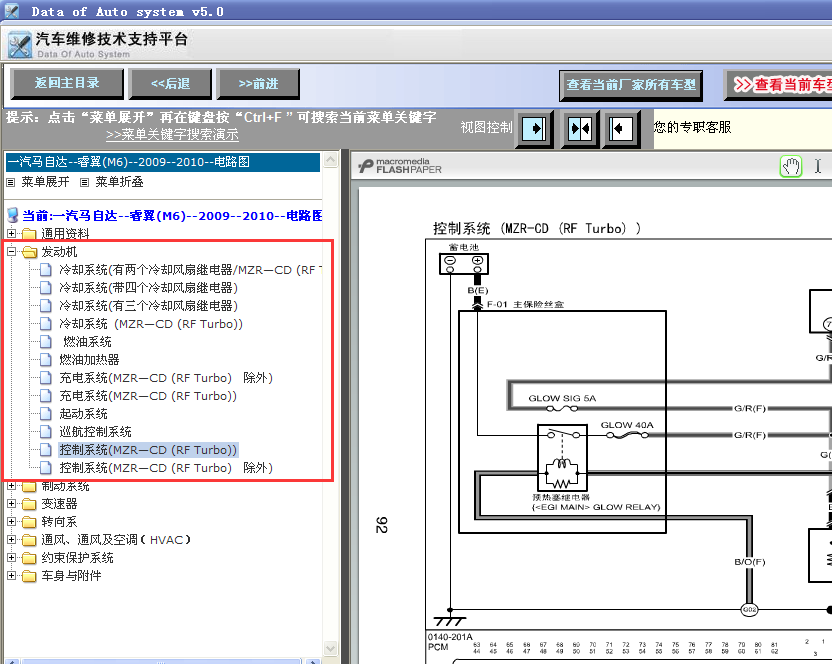This screenshot has height=664, width=832.
Task: Select the FlashPaper hand pan tool
Action: pos(791,167)
